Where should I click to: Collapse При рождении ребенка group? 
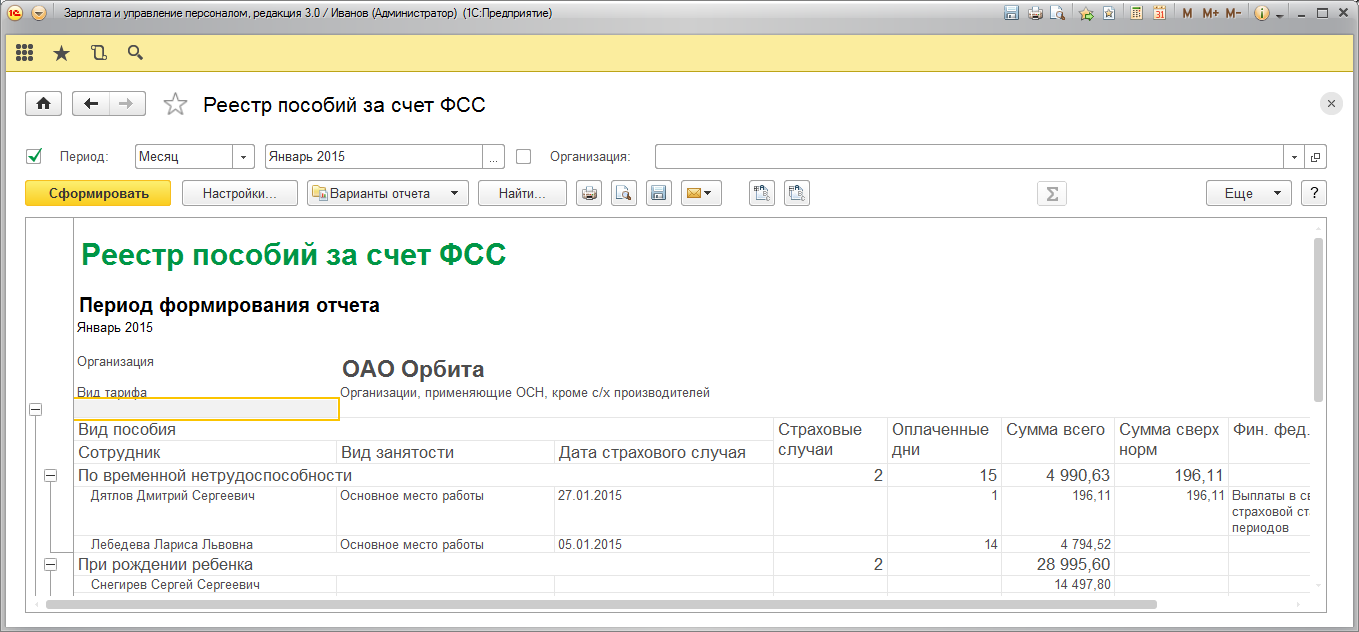click(x=51, y=565)
